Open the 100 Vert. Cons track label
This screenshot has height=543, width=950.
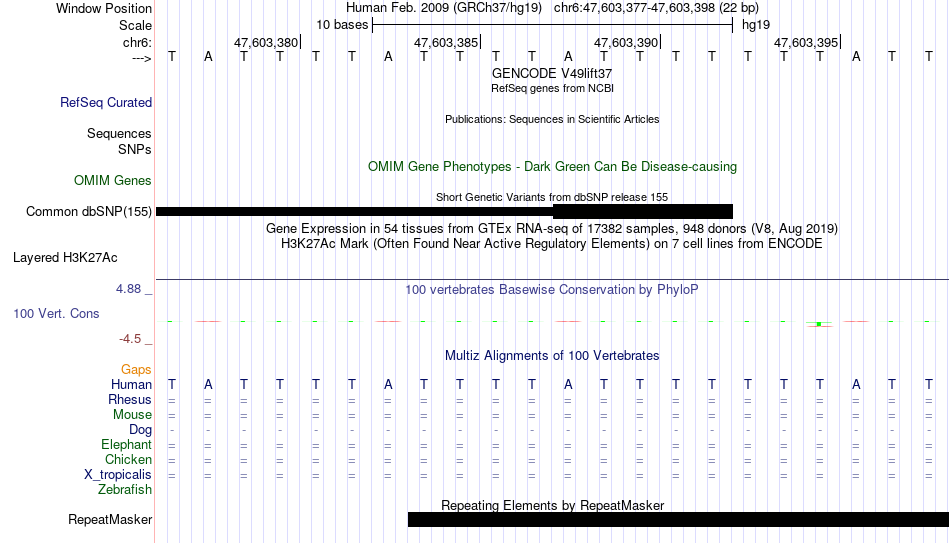(x=56, y=313)
